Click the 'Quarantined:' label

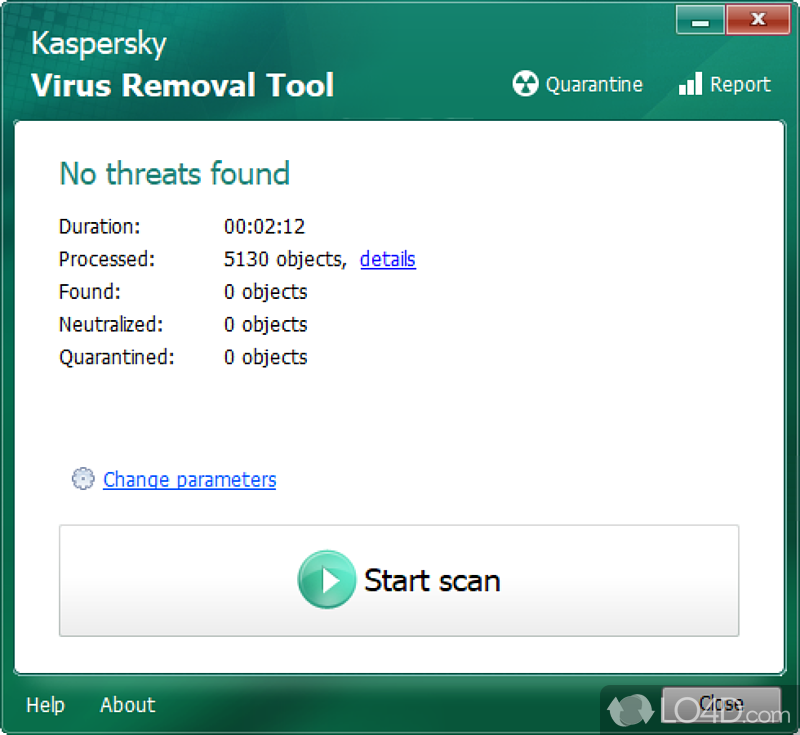click(117, 358)
